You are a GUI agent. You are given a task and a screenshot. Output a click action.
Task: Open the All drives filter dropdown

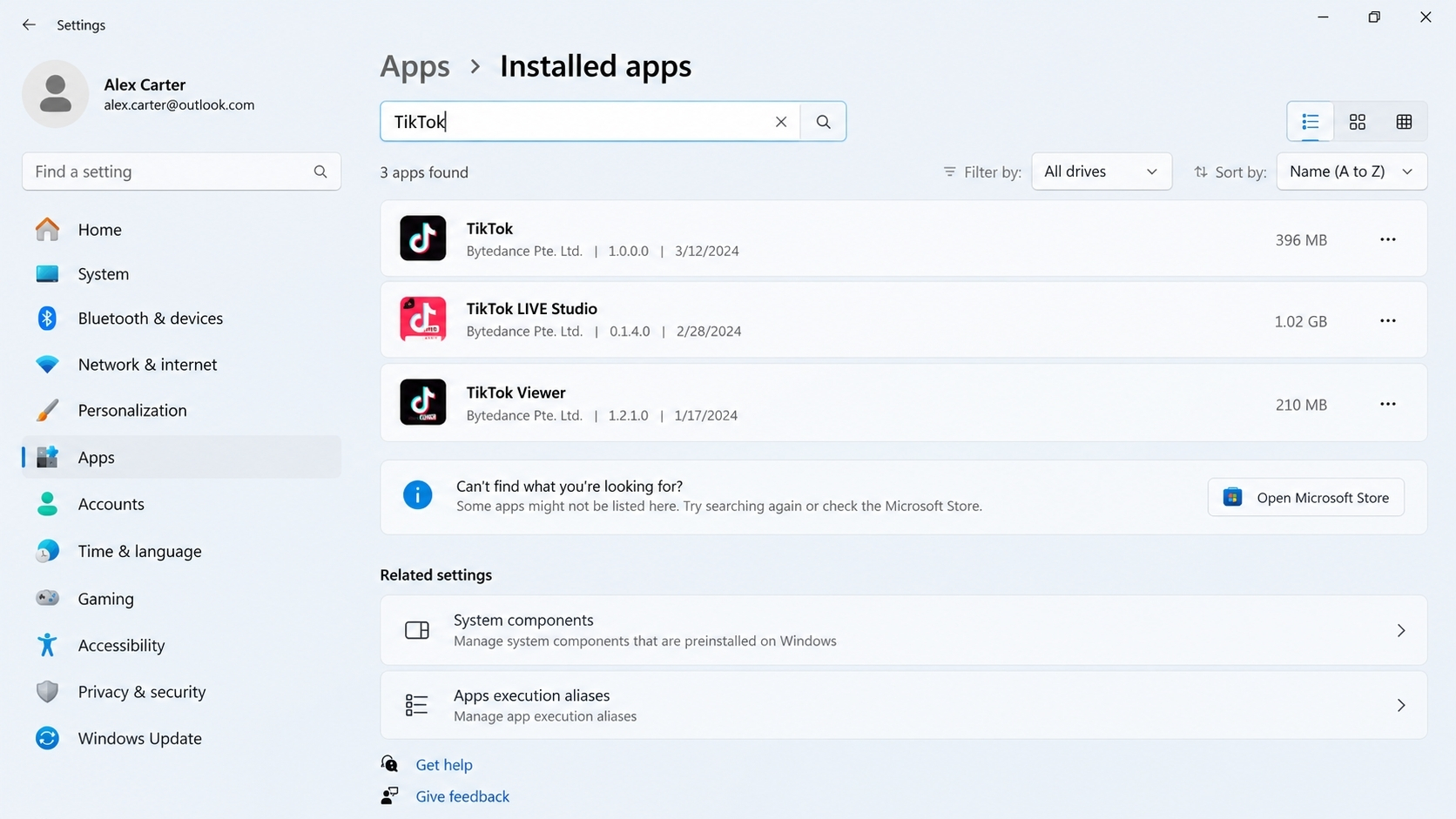point(1102,171)
